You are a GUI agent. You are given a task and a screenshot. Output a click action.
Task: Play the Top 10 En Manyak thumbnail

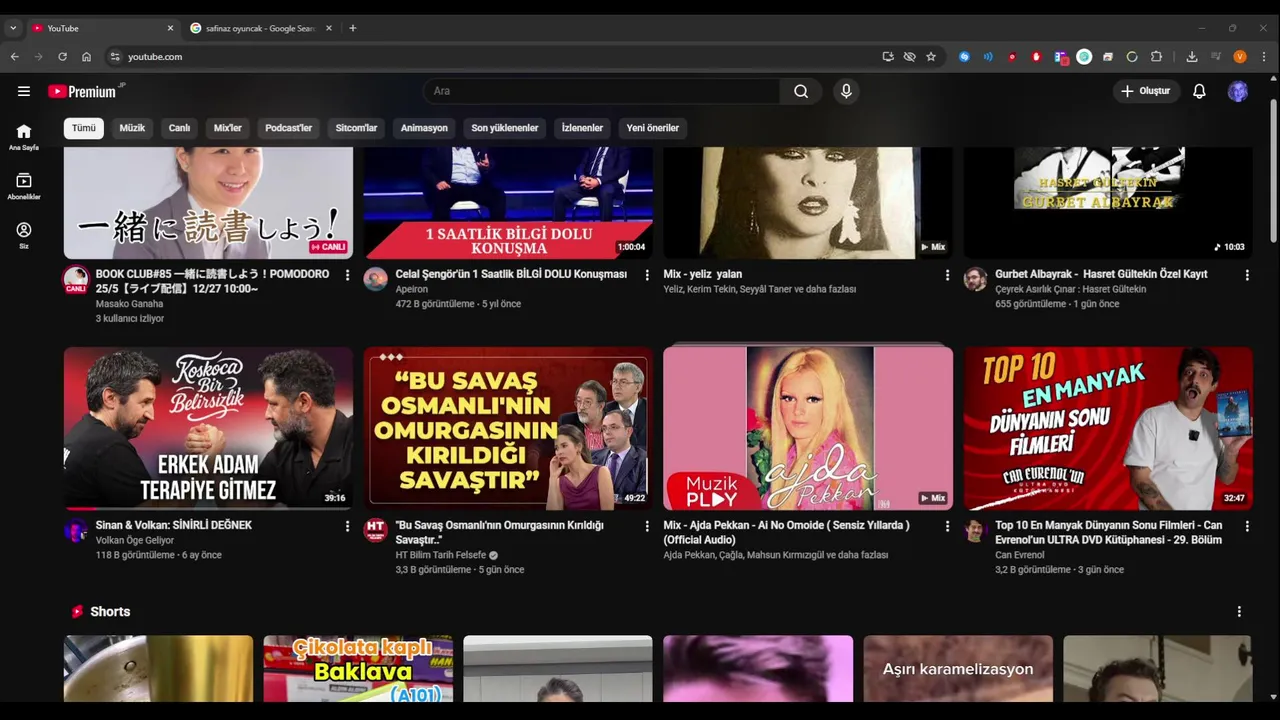point(1108,428)
